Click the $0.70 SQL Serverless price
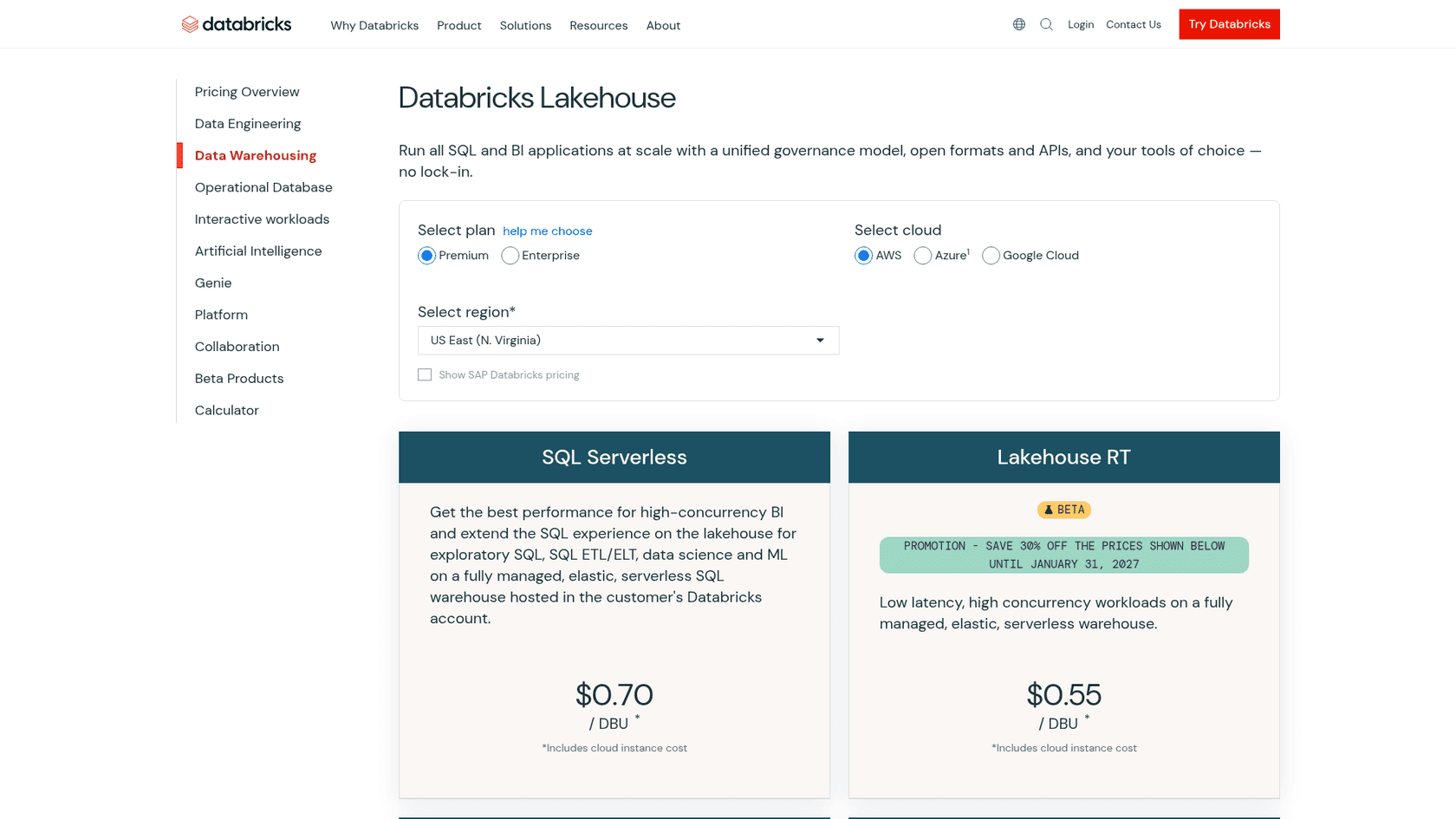 pyautogui.click(x=614, y=695)
